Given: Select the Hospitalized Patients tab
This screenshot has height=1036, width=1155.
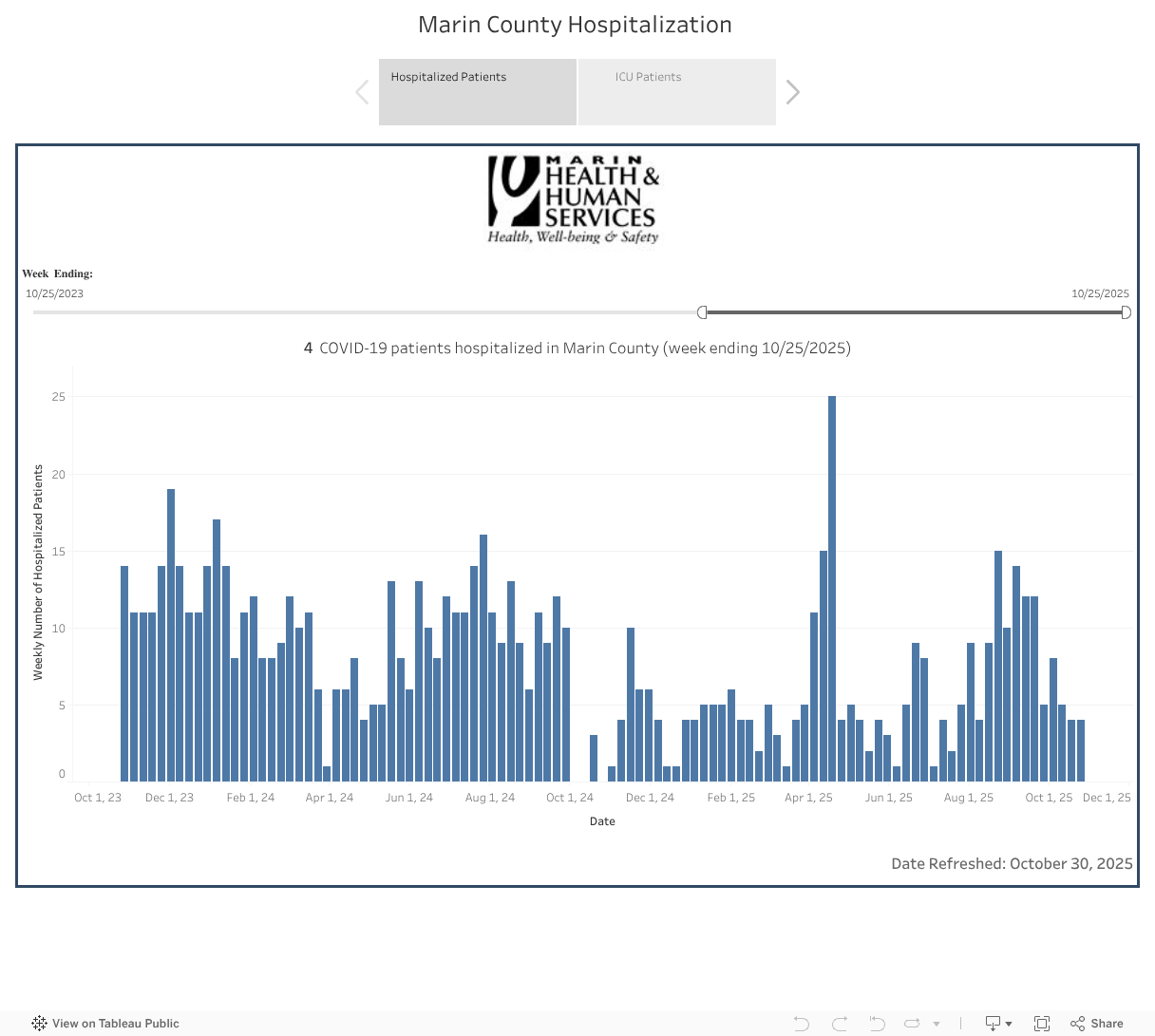Looking at the screenshot, I should coord(477,92).
